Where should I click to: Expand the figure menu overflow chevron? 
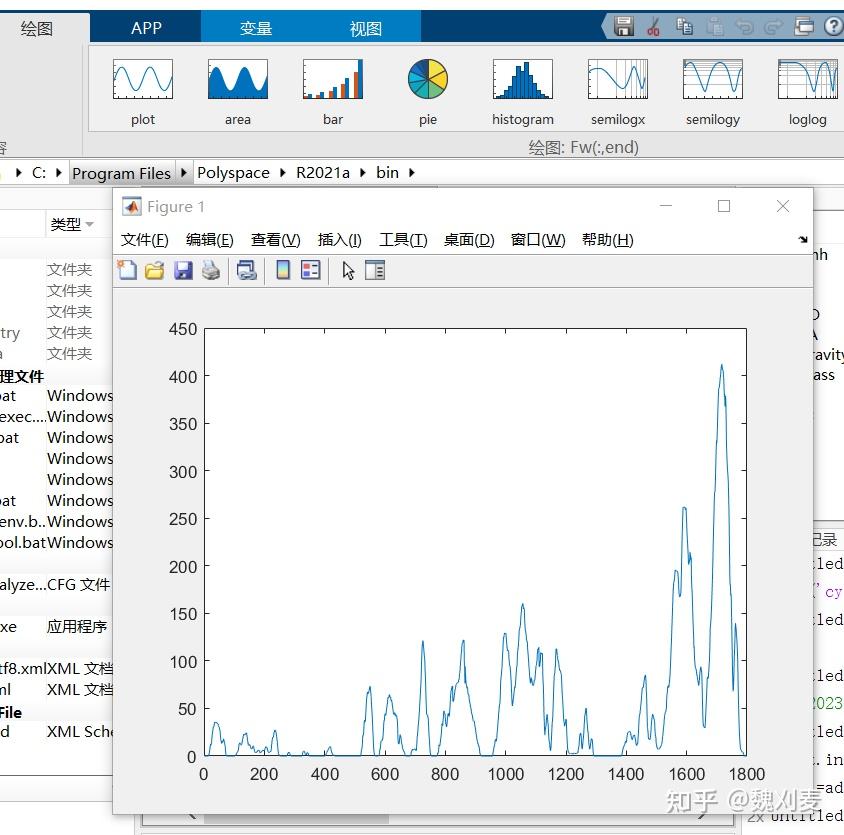pos(802,240)
